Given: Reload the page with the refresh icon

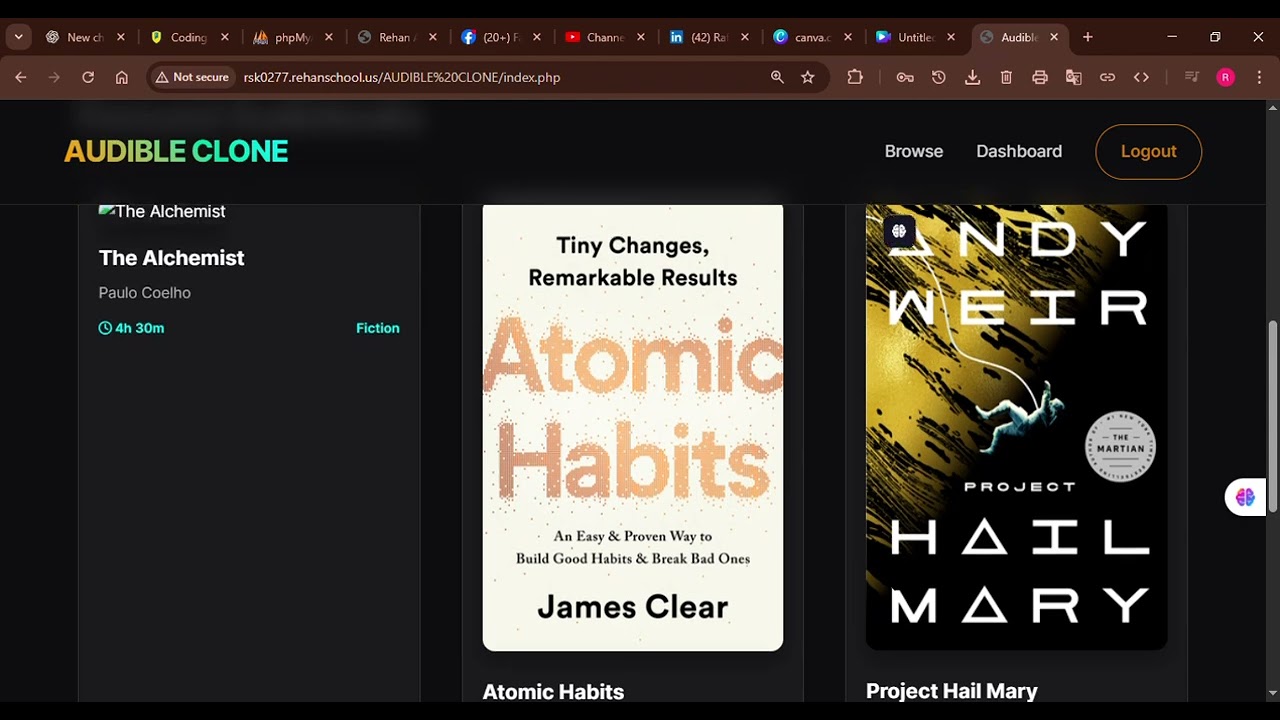Looking at the screenshot, I should 88,77.
